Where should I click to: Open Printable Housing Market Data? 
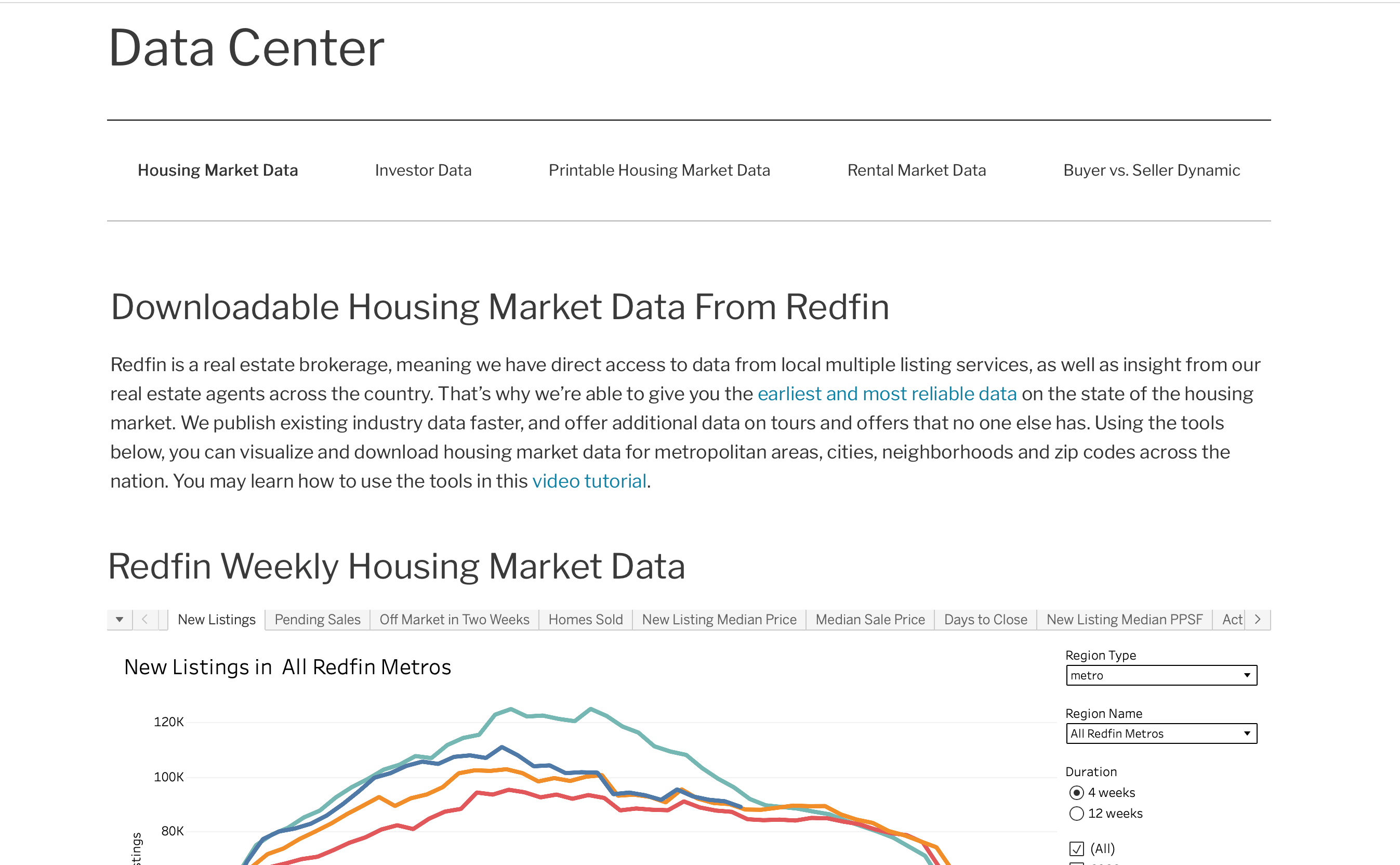pyautogui.click(x=659, y=171)
